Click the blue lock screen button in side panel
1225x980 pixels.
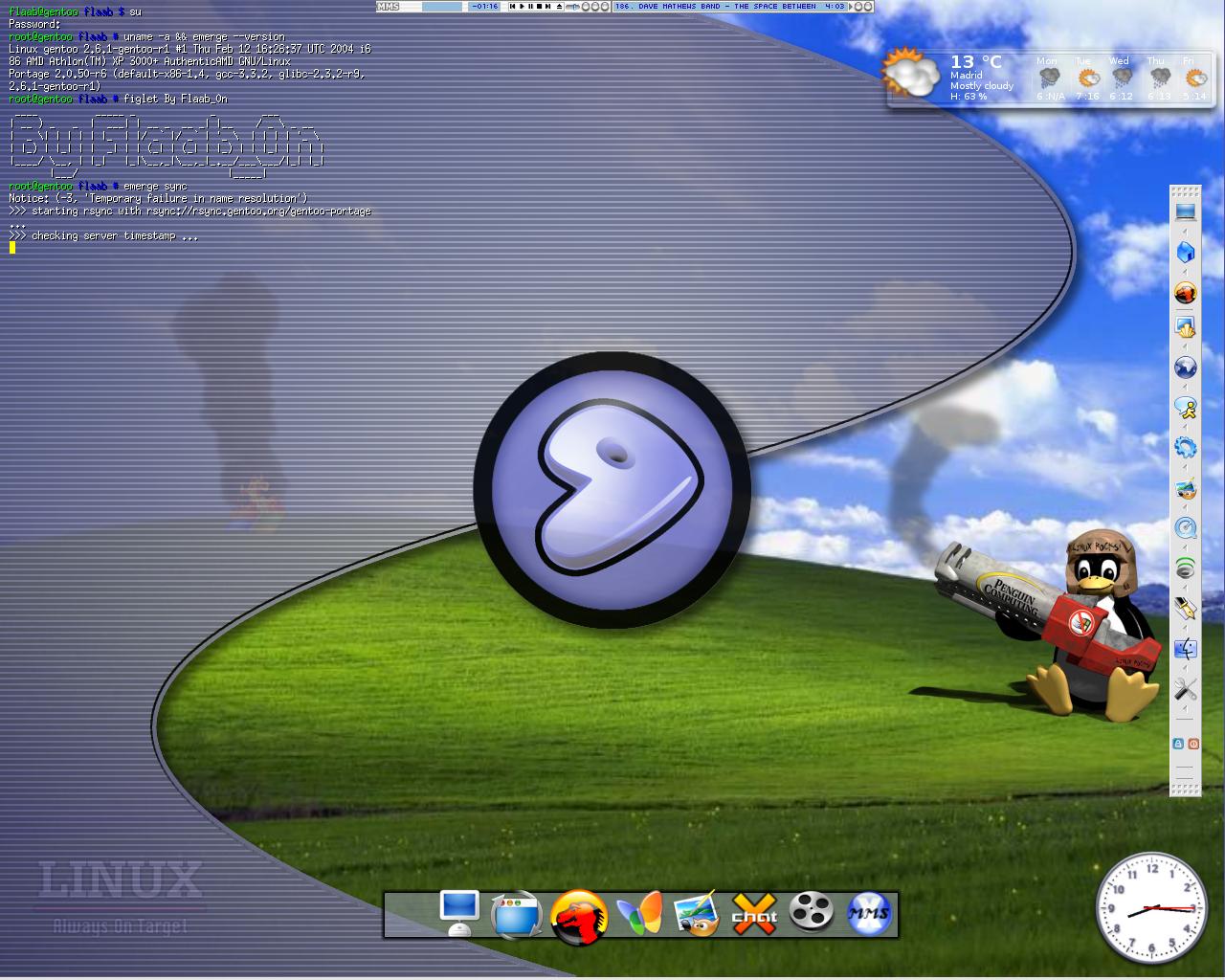1178,744
